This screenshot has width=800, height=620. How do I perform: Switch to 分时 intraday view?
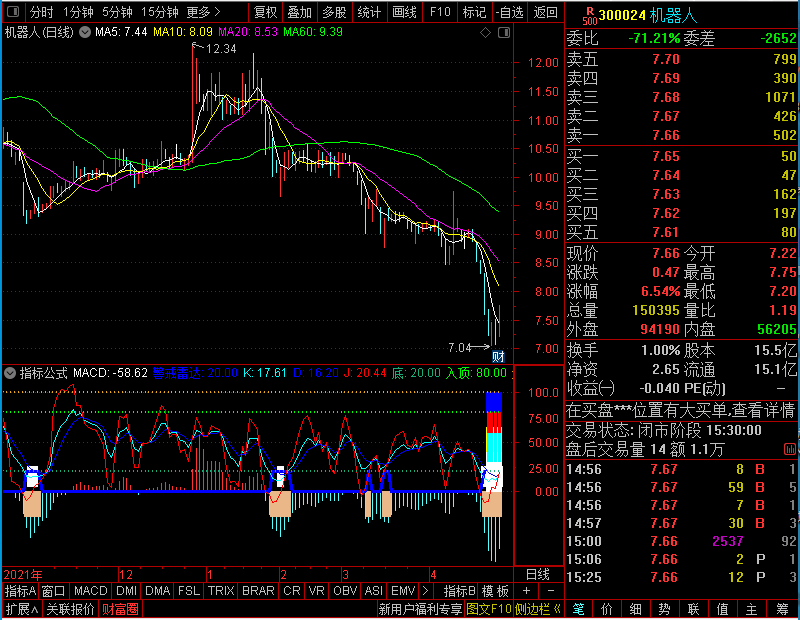coord(41,12)
